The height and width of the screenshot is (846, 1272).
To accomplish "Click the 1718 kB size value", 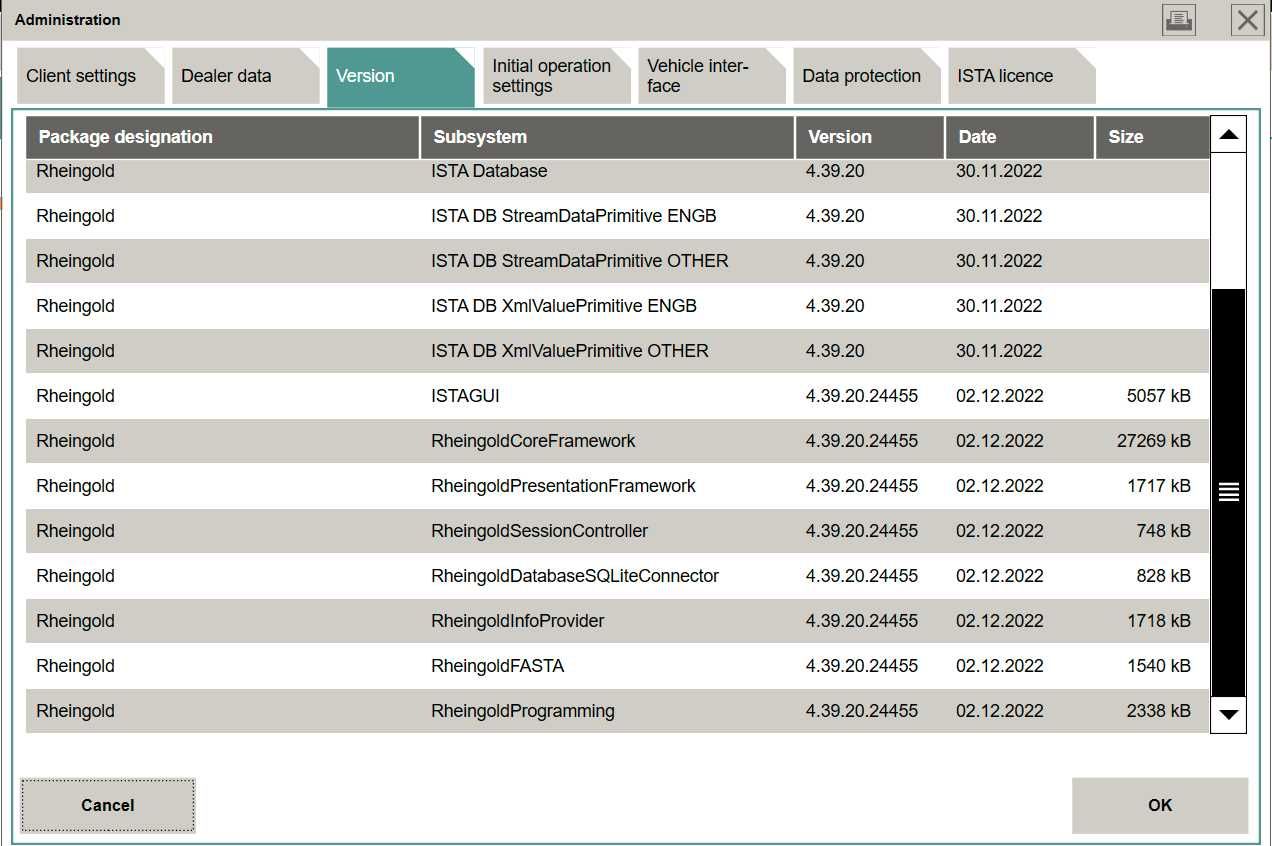I will tap(1158, 621).
